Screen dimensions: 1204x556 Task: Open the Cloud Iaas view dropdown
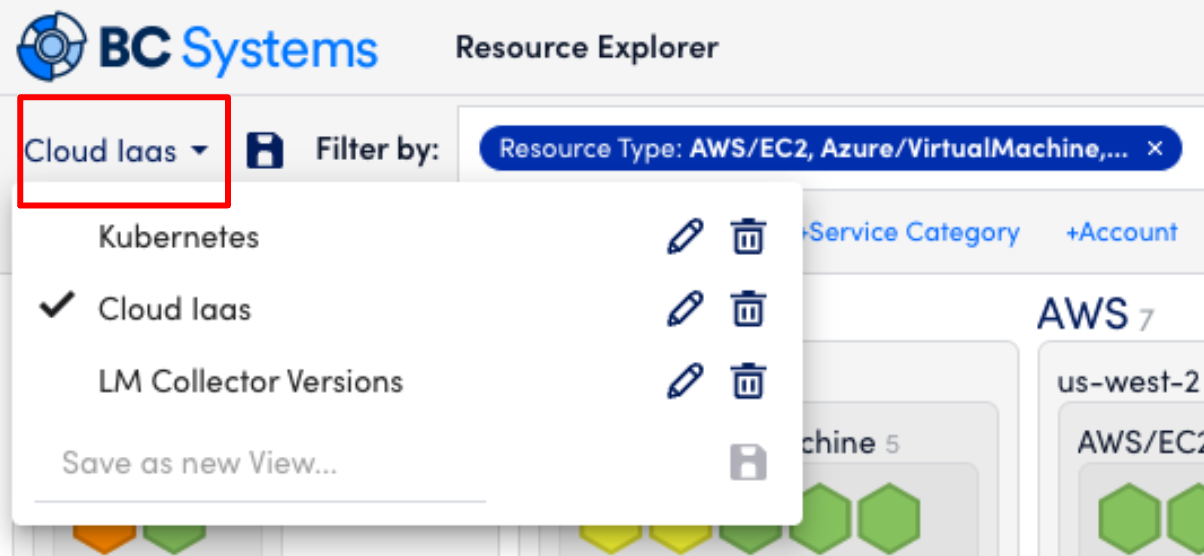pyautogui.click(x=117, y=151)
